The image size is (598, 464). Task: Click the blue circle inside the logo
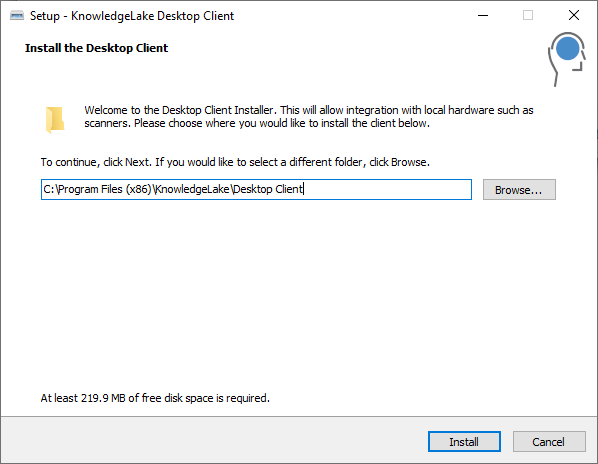pyautogui.click(x=567, y=48)
